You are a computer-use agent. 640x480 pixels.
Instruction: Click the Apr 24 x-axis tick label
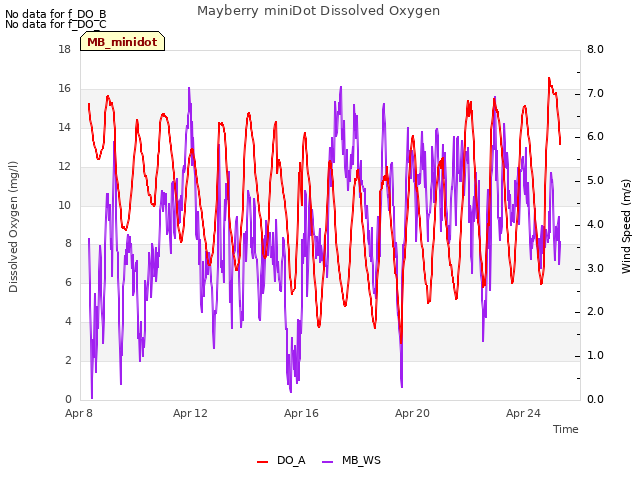click(x=523, y=413)
